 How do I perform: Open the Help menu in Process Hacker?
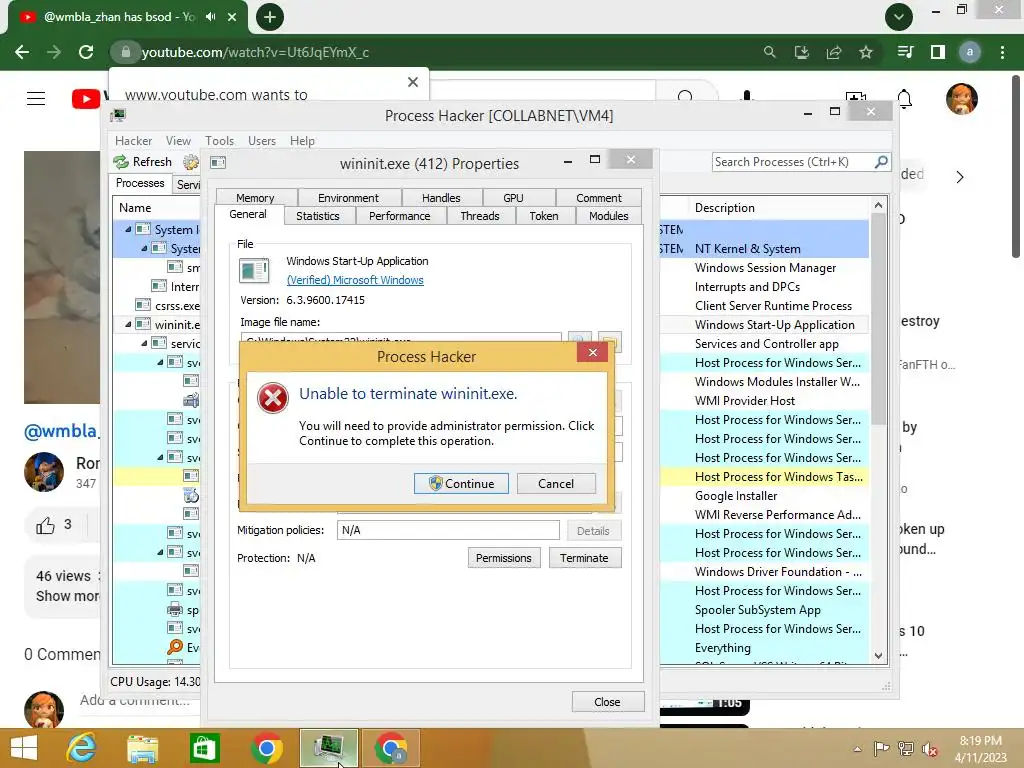click(302, 141)
